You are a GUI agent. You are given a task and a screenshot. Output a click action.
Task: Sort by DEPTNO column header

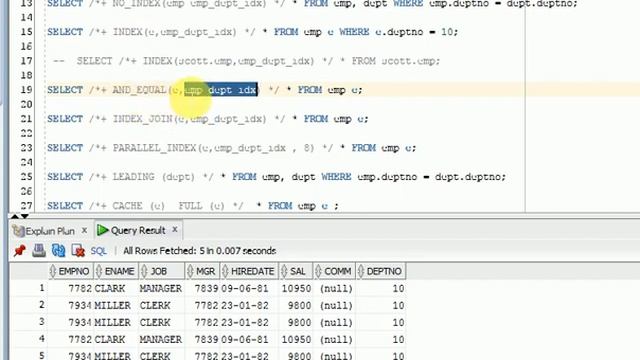380,271
